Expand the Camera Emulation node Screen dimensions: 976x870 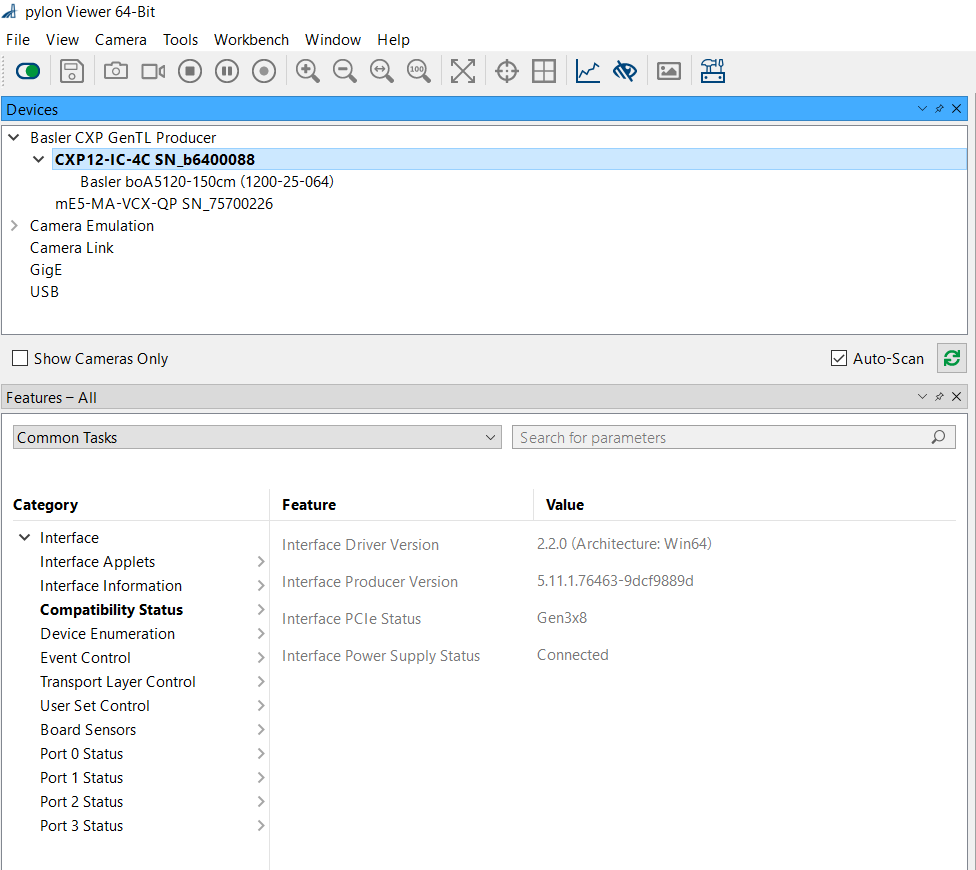coord(14,225)
